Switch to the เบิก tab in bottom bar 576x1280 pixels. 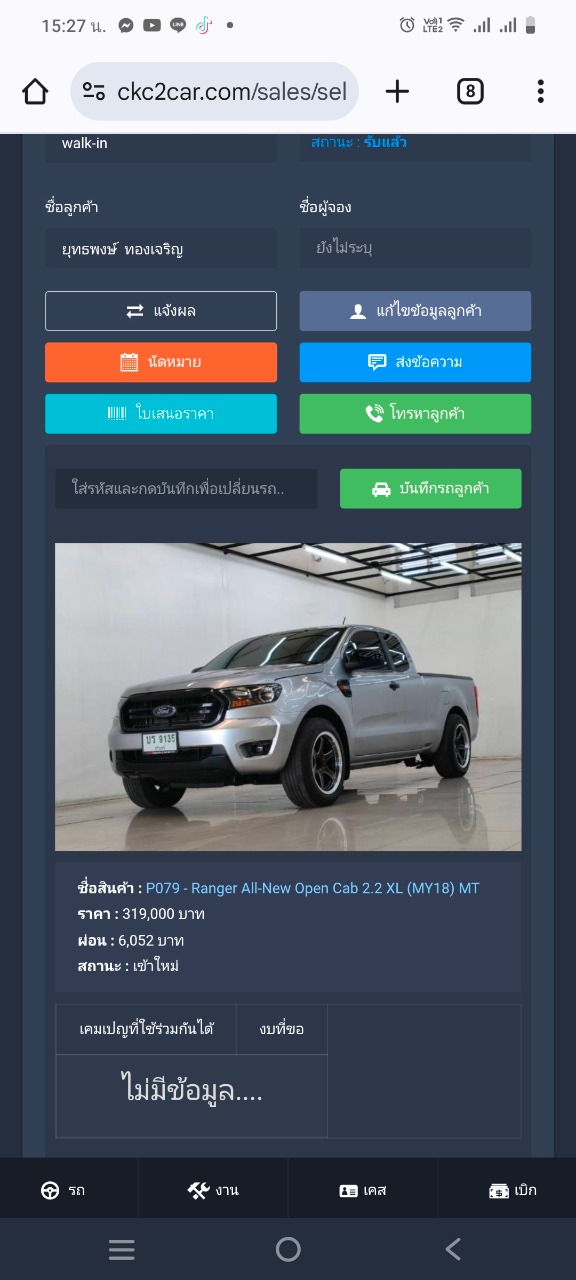[512, 1190]
